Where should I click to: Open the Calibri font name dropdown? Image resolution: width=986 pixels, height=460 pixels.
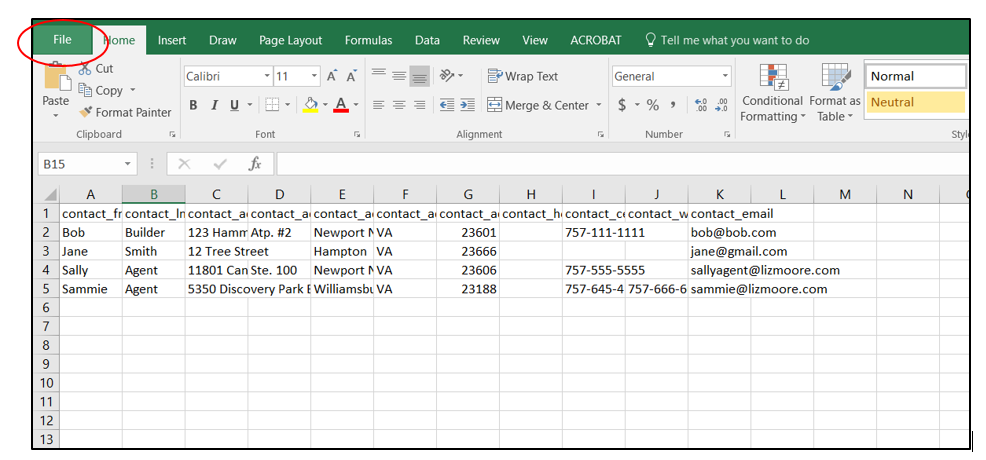pyautogui.click(x=267, y=76)
